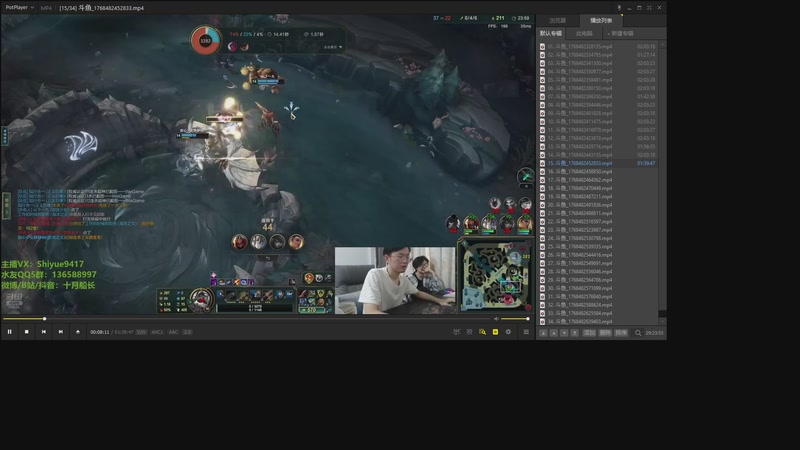The width and height of the screenshot is (800, 450).
Task: Click the first champion portrait under the countdown
Action: (x=239, y=242)
